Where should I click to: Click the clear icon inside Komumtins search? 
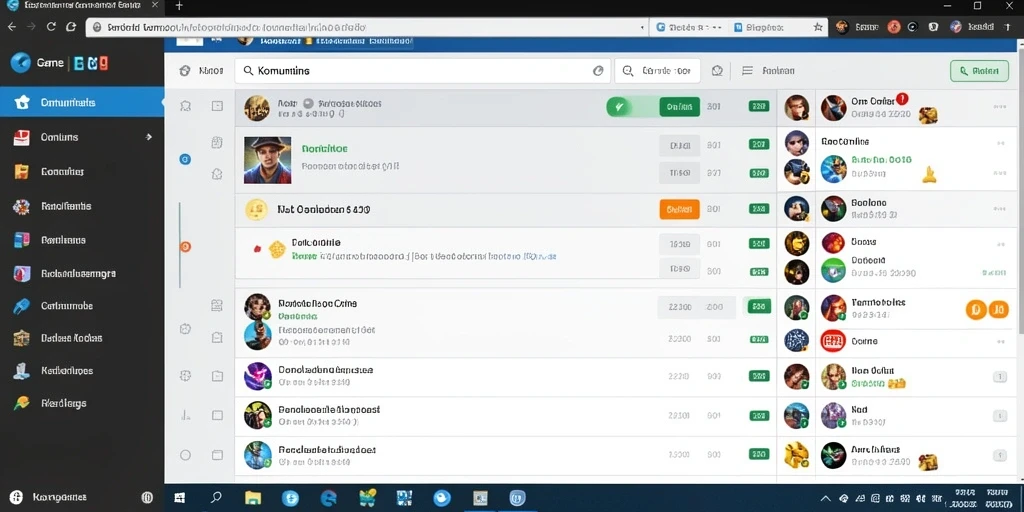[598, 71]
